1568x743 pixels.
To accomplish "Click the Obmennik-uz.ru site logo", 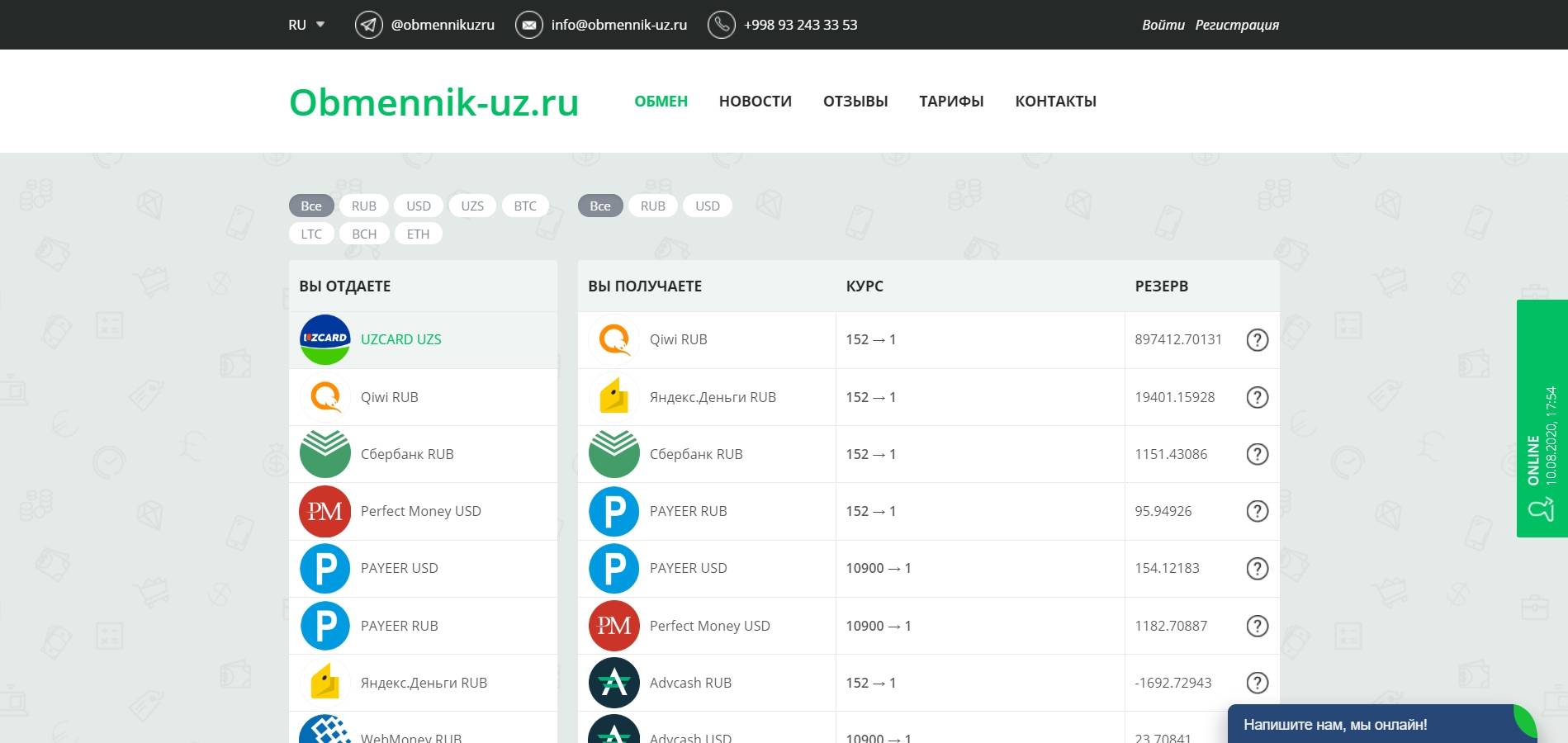I will pos(434,102).
